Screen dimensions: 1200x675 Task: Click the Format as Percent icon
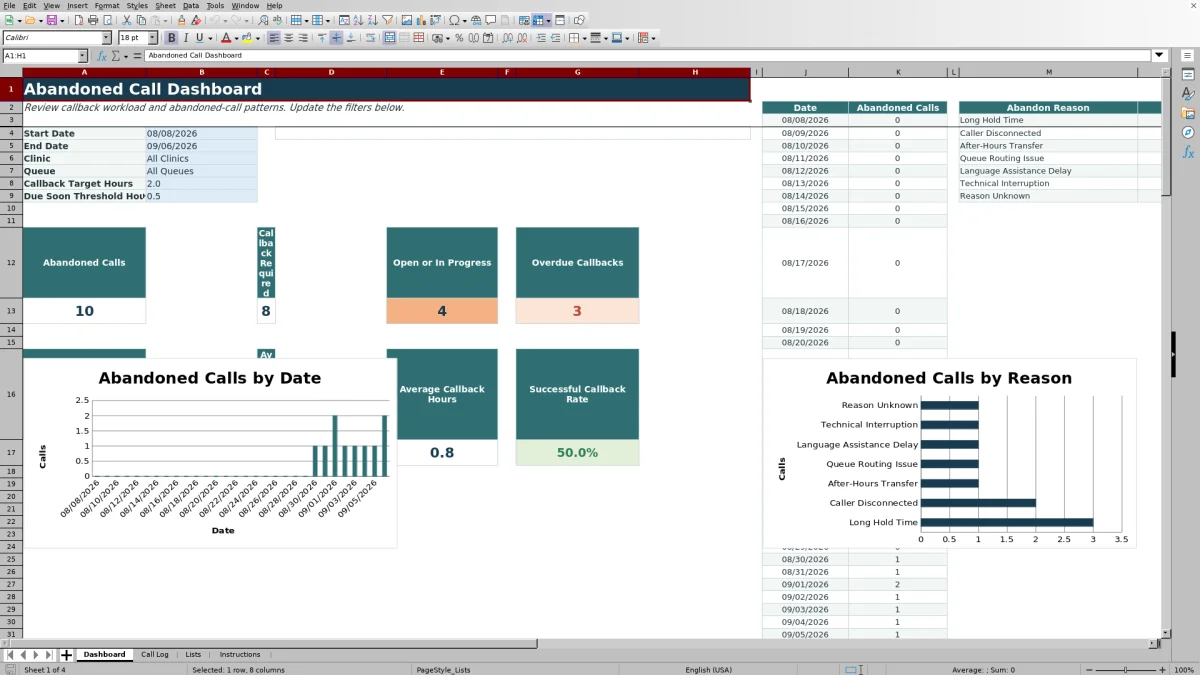458,38
